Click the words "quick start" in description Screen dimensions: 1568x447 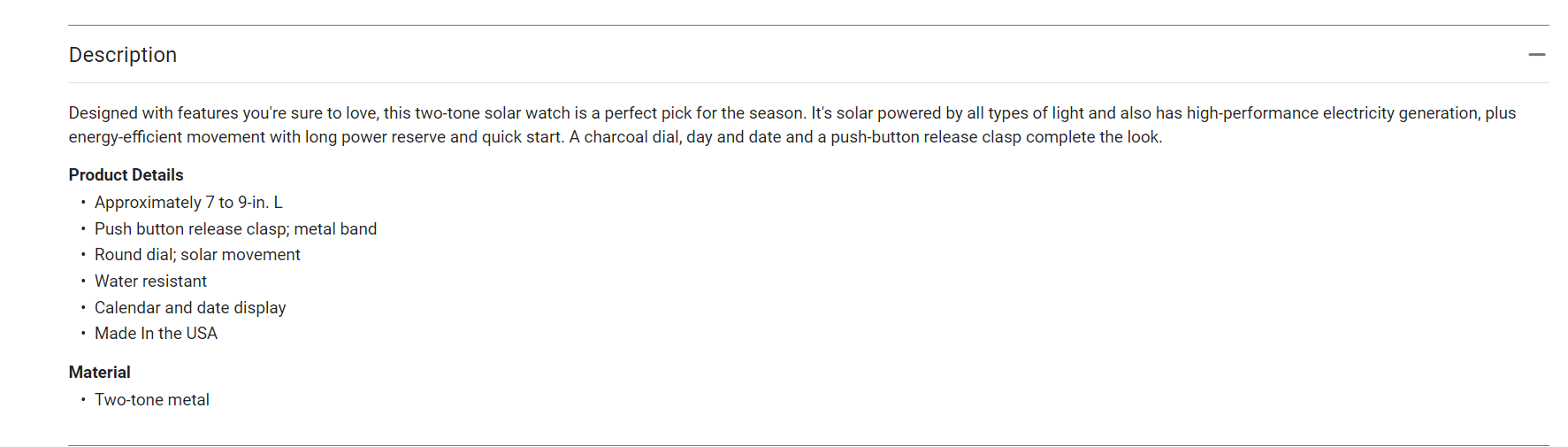(522, 137)
